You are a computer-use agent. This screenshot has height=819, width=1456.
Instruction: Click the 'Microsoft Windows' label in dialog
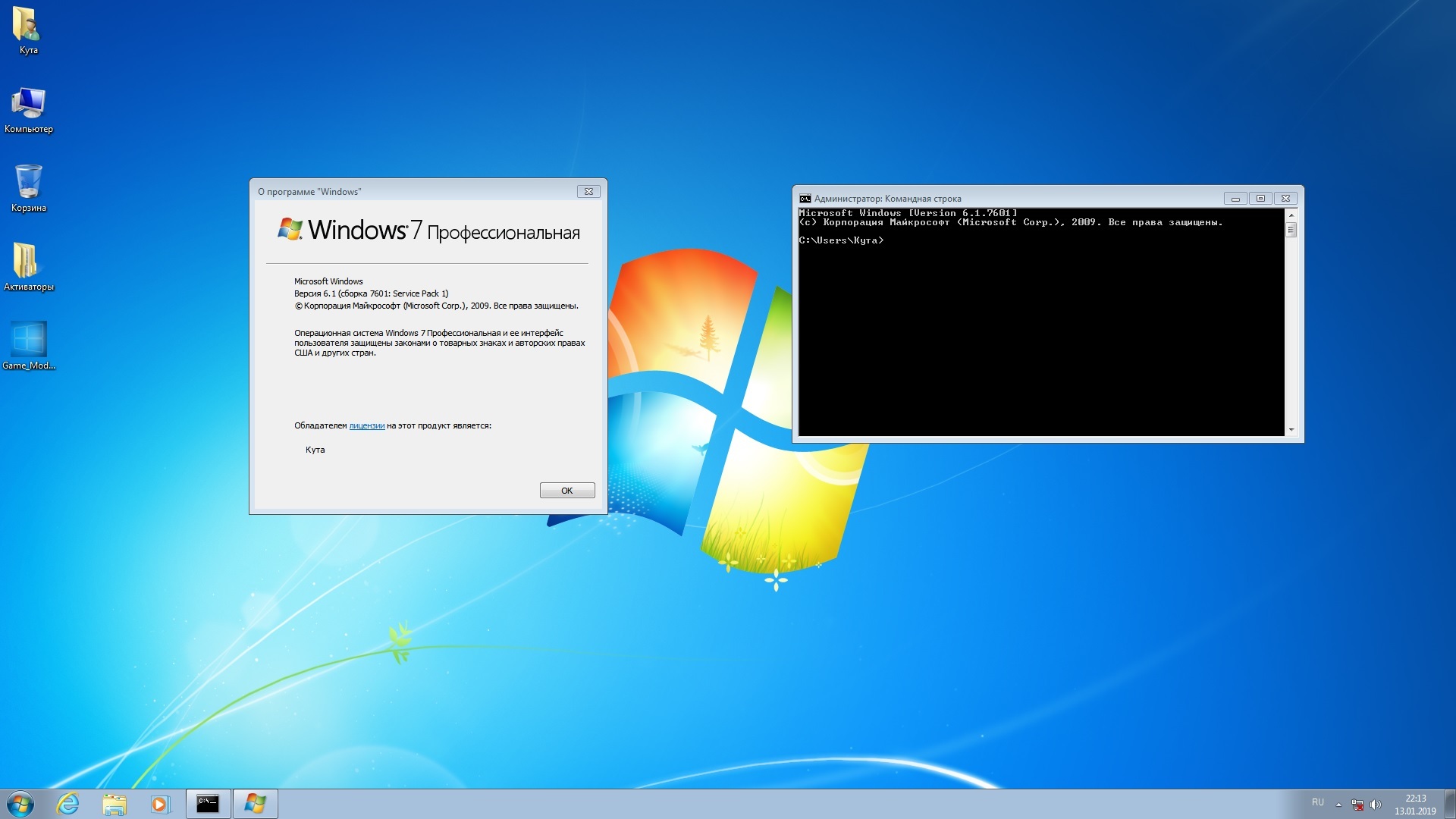328,281
